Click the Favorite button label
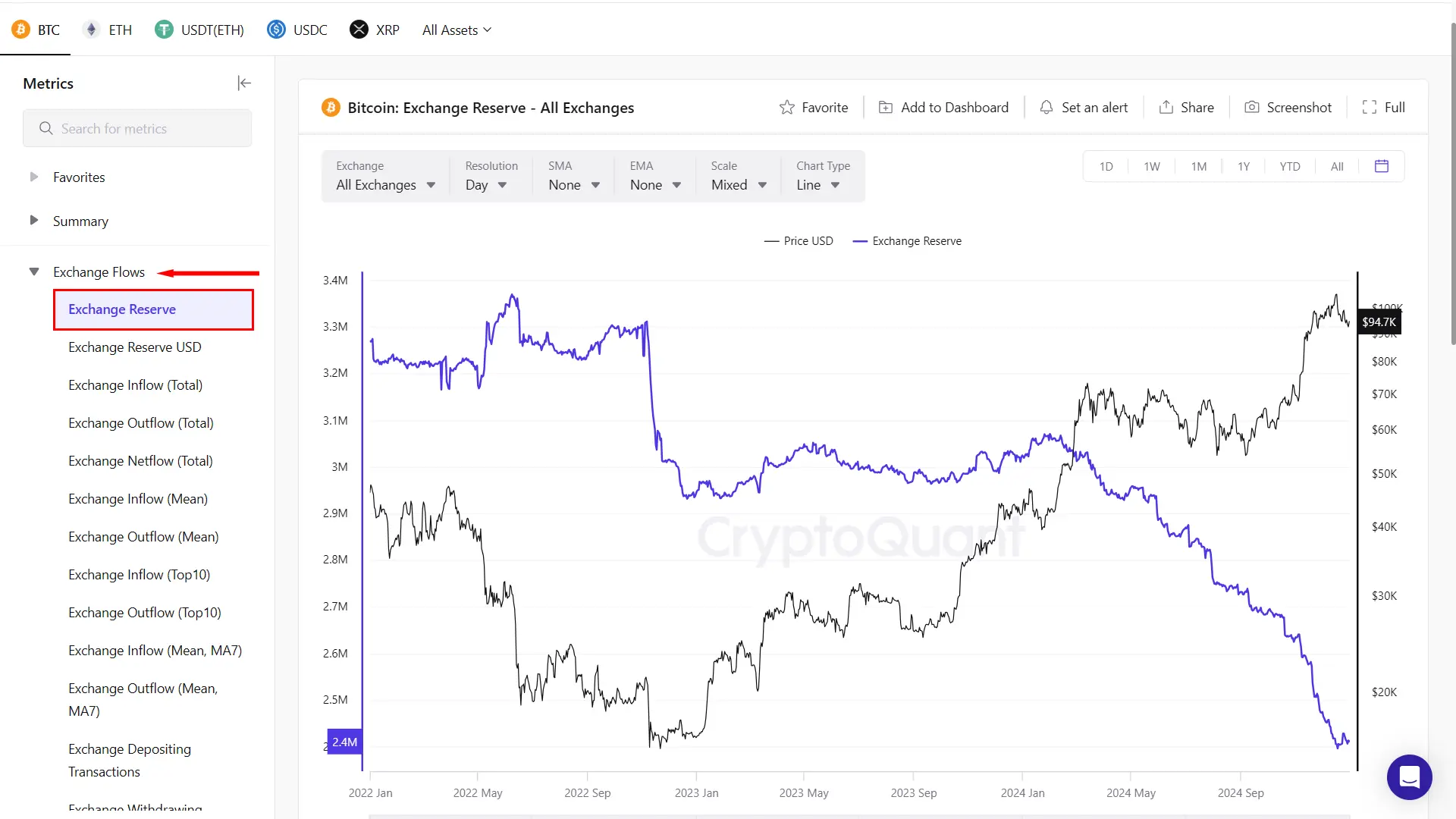Image resolution: width=1456 pixels, height=819 pixels. pyautogui.click(x=825, y=108)
